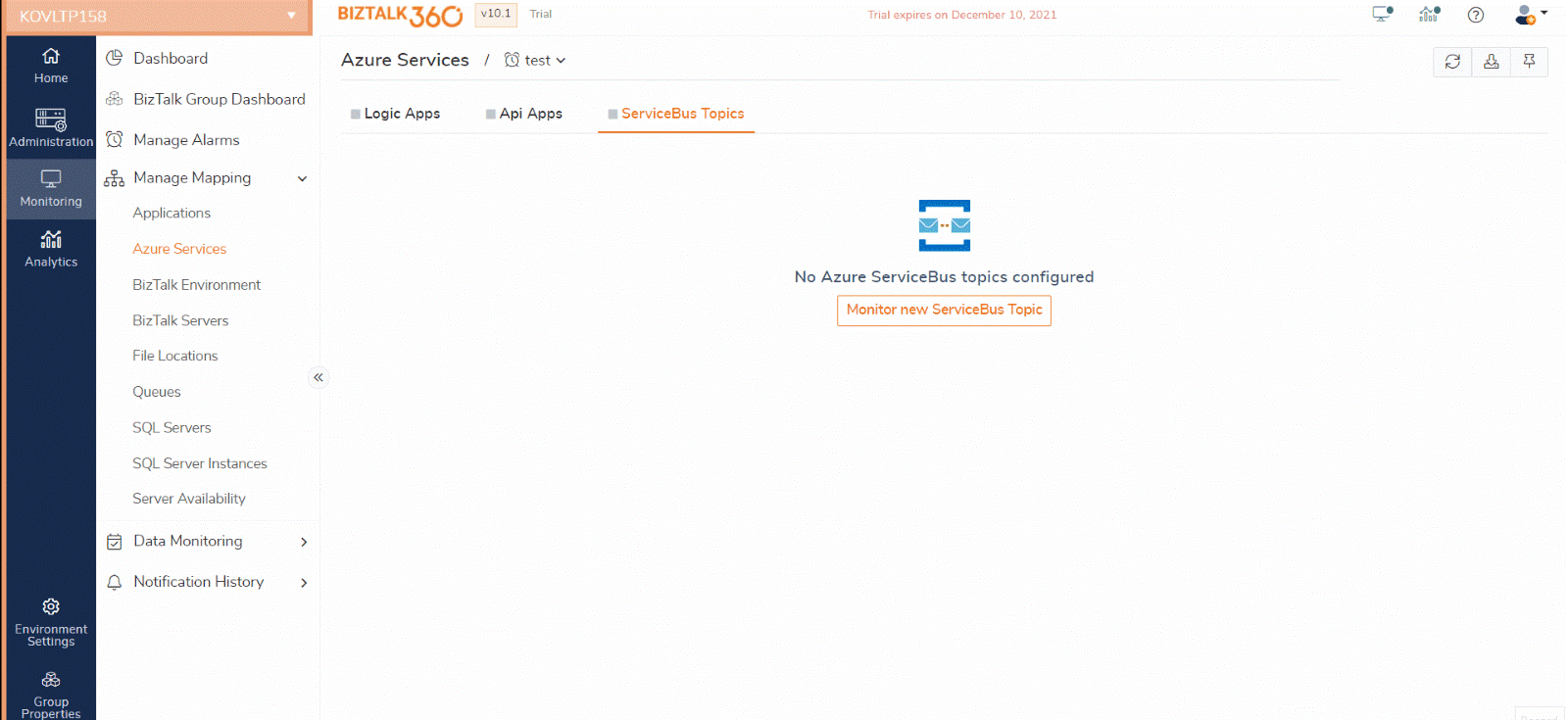
Task: Click the v10.1 version badge
Action: [496, 14]
